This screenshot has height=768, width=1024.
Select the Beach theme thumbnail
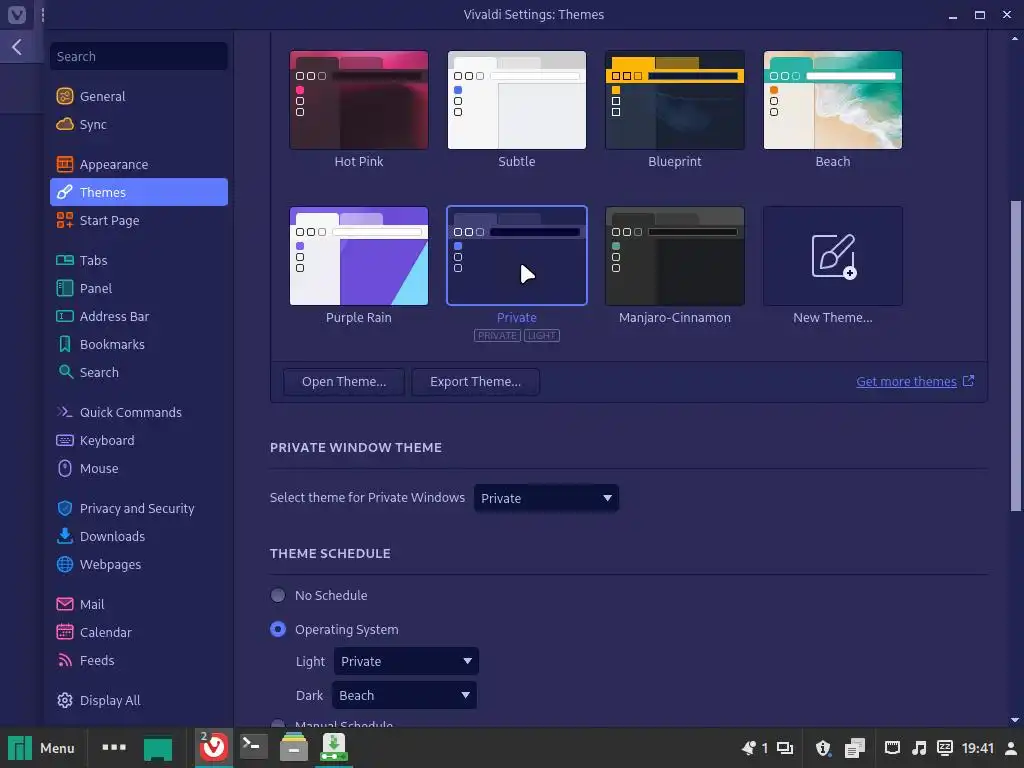click(833, 100)
